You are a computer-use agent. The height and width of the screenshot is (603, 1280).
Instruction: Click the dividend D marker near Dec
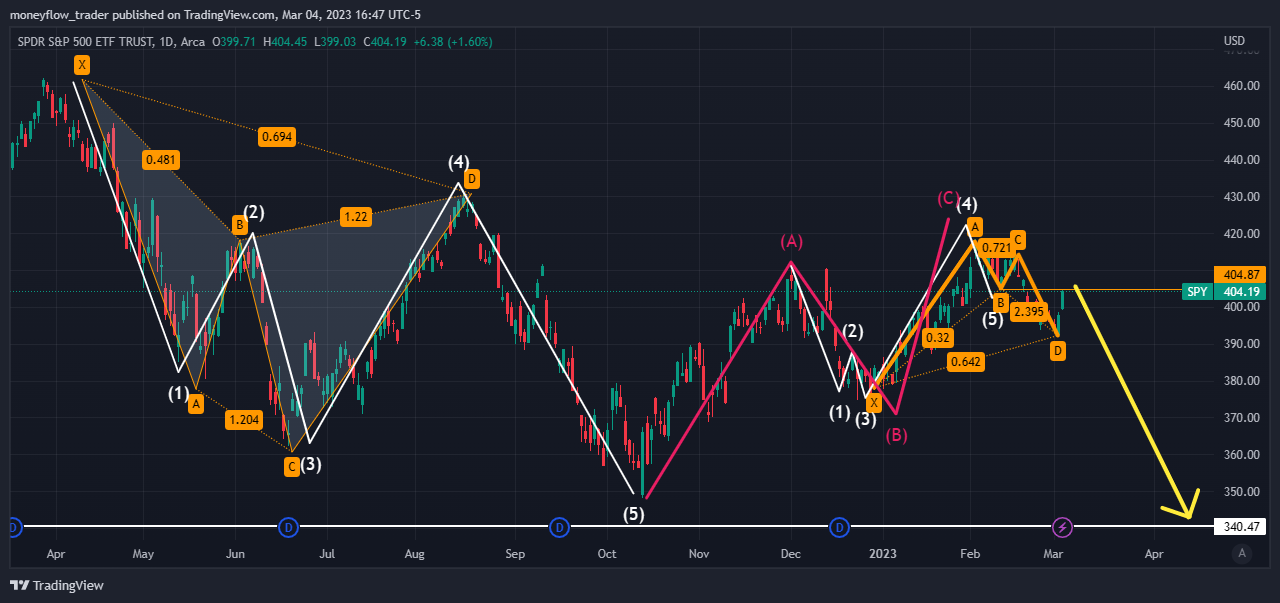click(840, 526)
